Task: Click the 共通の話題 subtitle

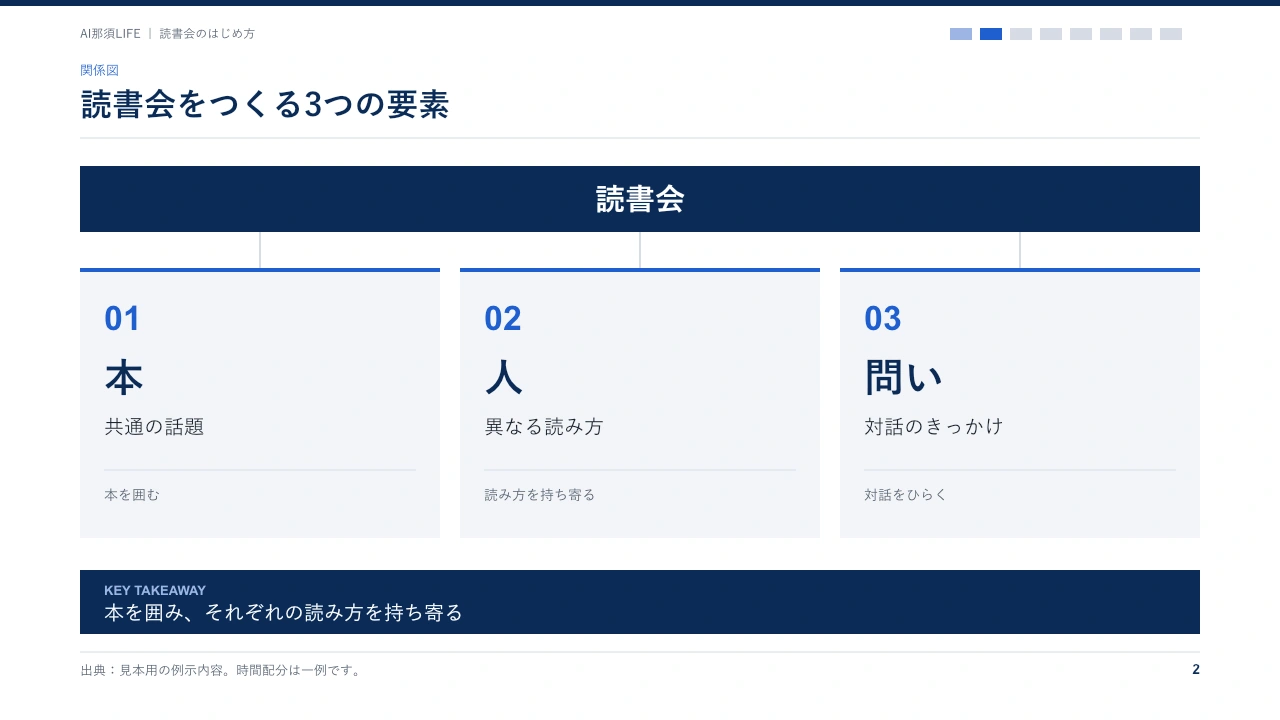Action: pyautogui.click(x=154, y=427)
